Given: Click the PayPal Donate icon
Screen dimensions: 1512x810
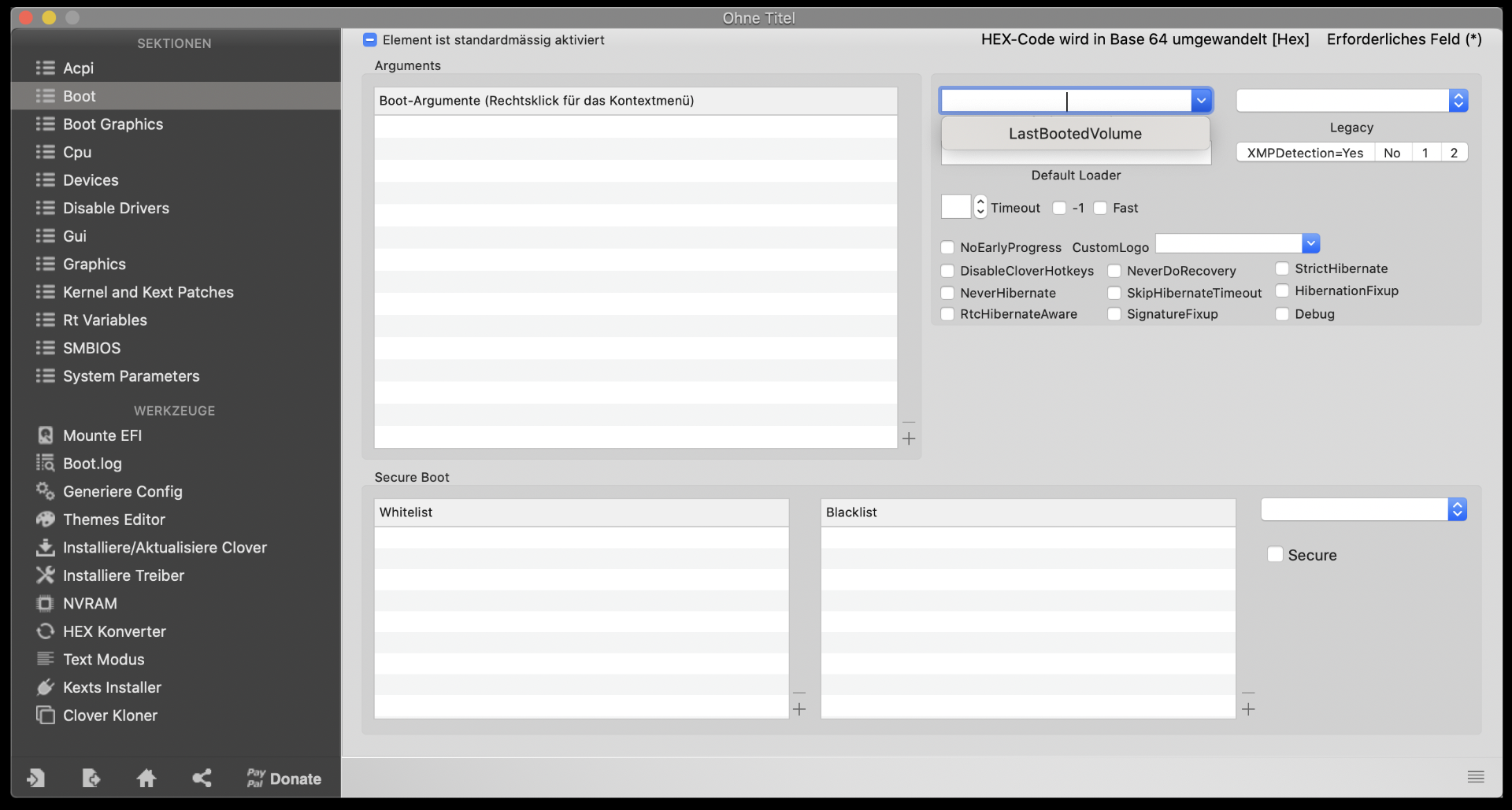Looking at the screenshot, I should tap(255, 779).
